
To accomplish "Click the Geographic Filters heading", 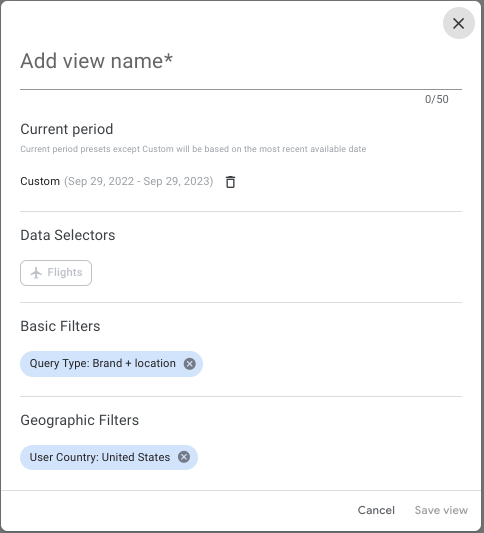I will tap(80, 420).
